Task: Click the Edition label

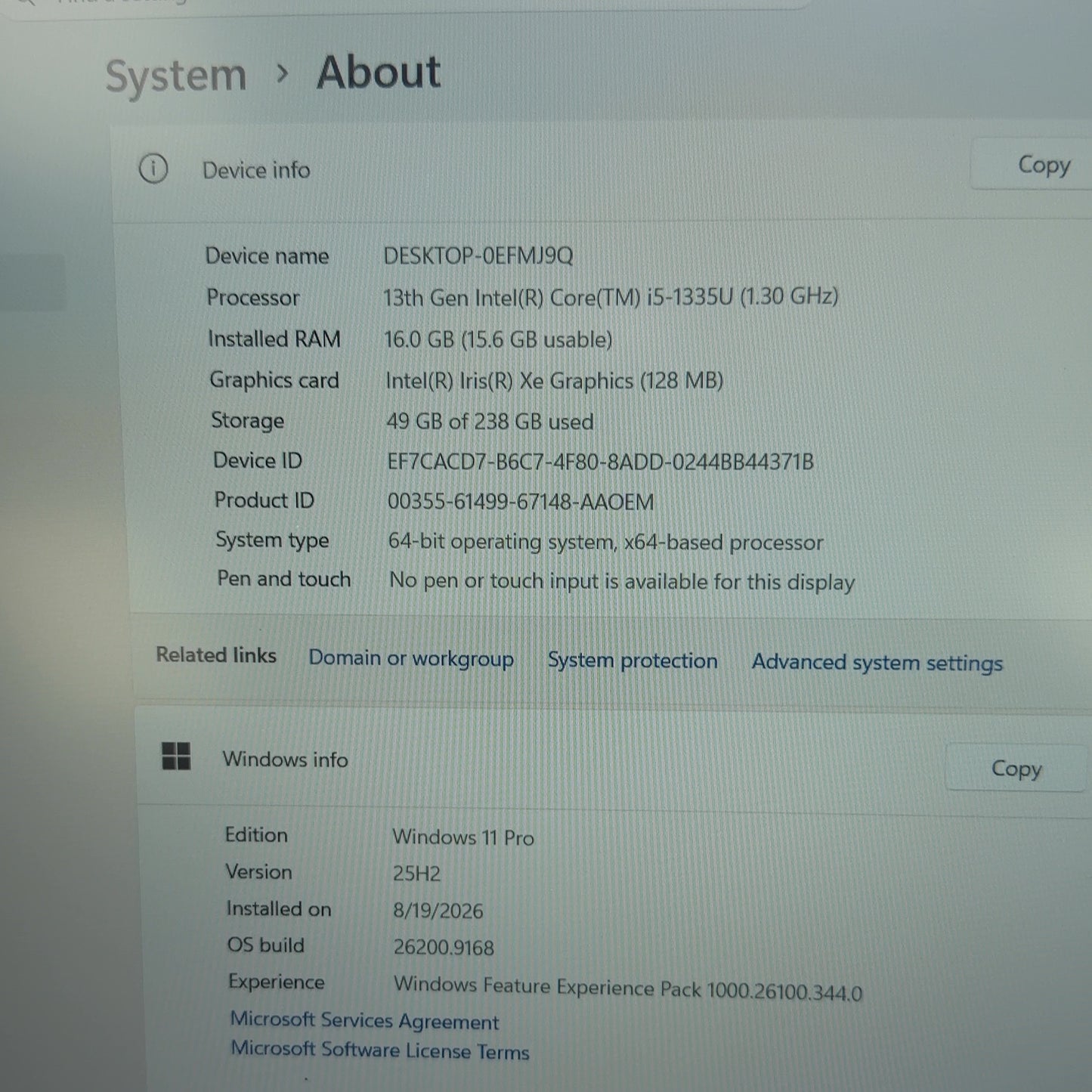Action: point(256,834)
